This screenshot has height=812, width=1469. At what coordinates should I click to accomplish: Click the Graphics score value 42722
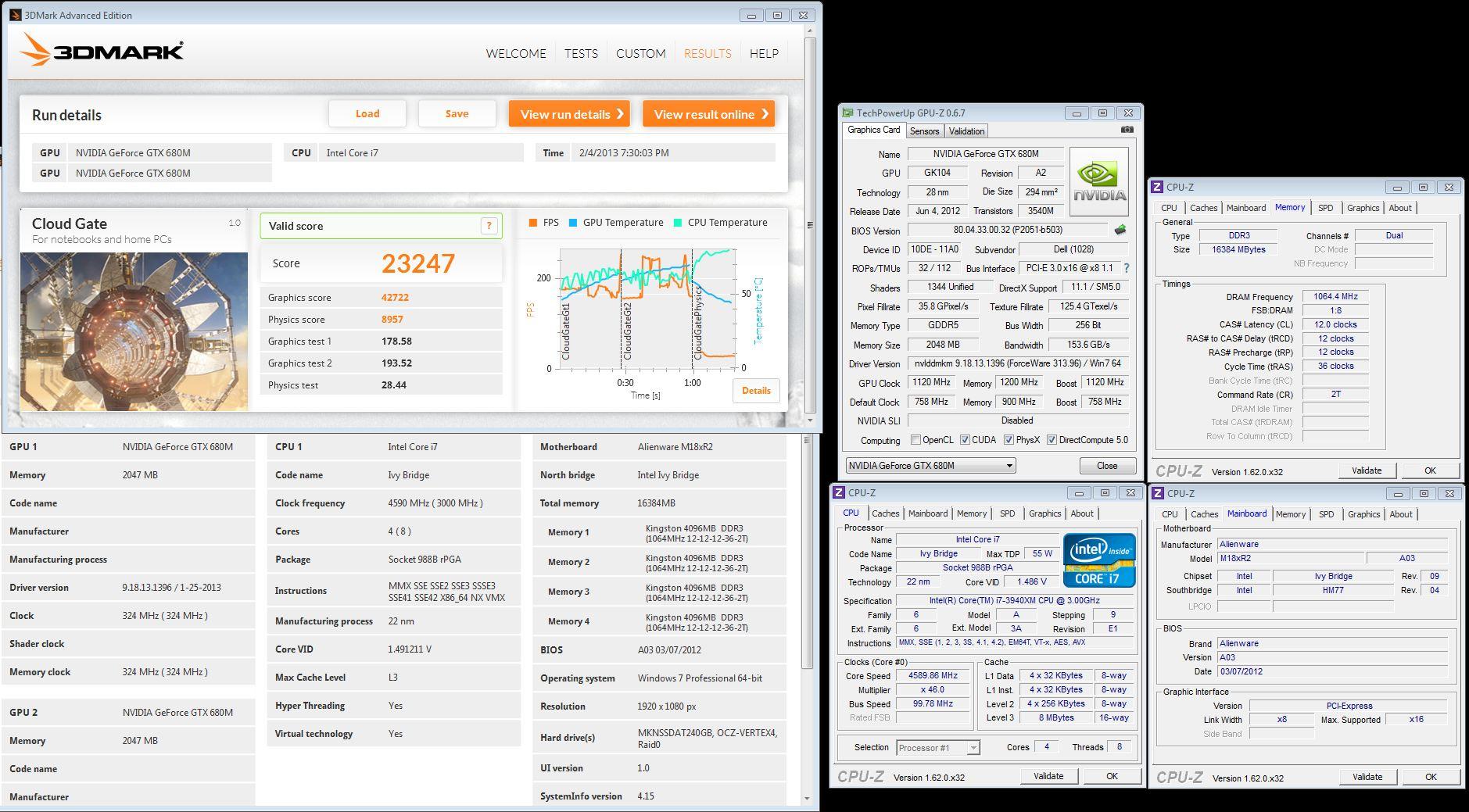click(395, 297)
